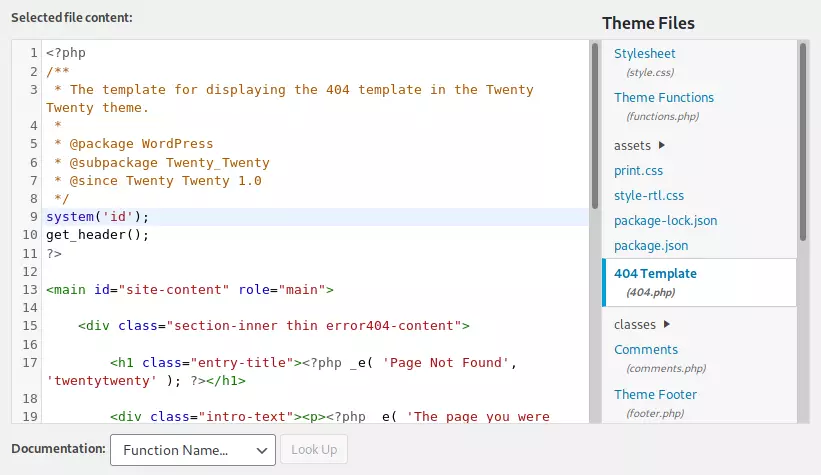This screenshot has height=475, width=821.
Task: Open the Comments template file
Action: [x=645, y=350]
